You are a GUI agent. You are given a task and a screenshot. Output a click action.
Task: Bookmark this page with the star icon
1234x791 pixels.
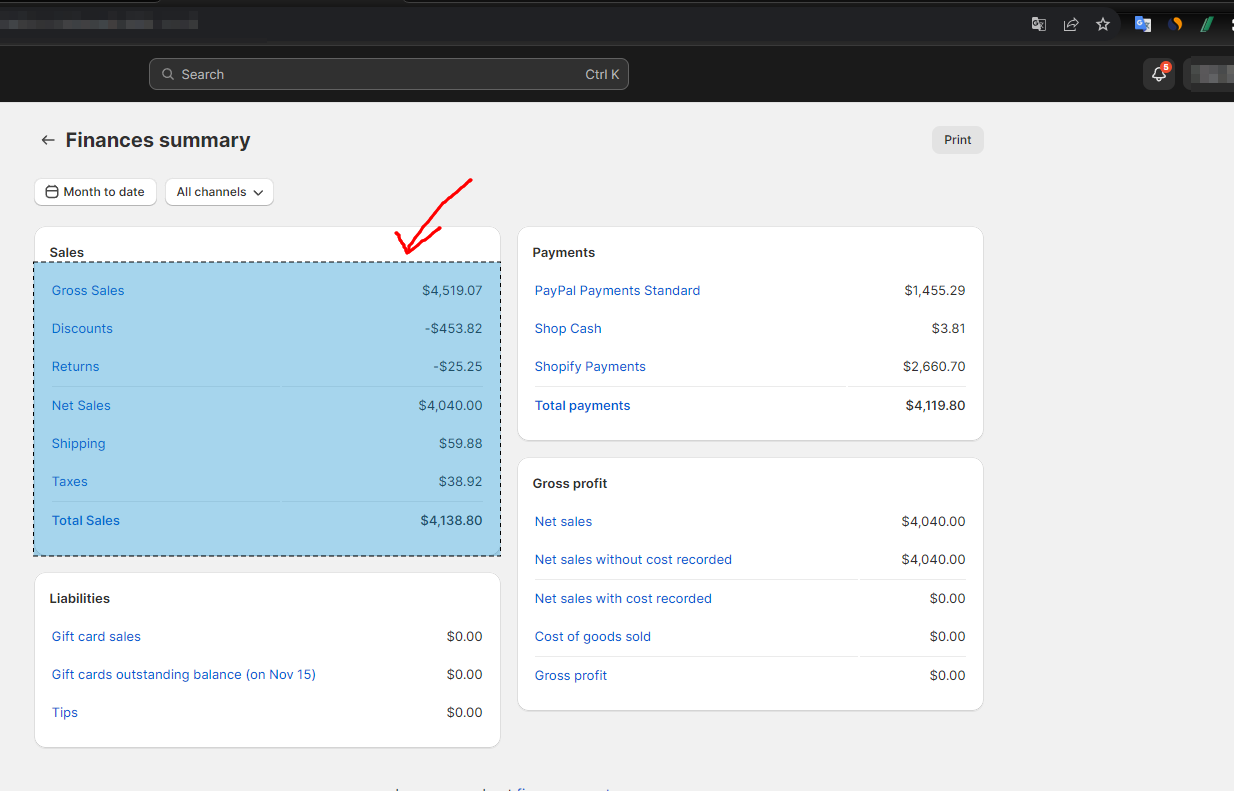pyautogui.click(x=1103, y=24)
